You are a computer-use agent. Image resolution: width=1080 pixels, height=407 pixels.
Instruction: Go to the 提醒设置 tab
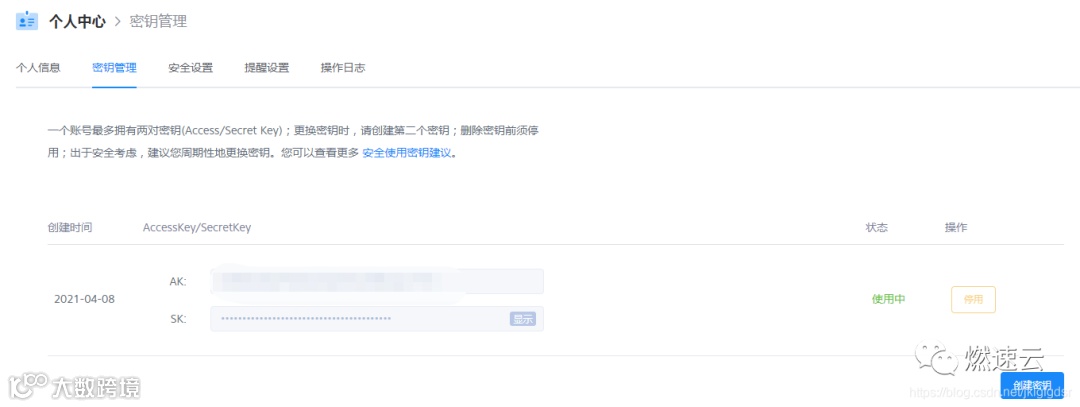click(x=267, y=67)
